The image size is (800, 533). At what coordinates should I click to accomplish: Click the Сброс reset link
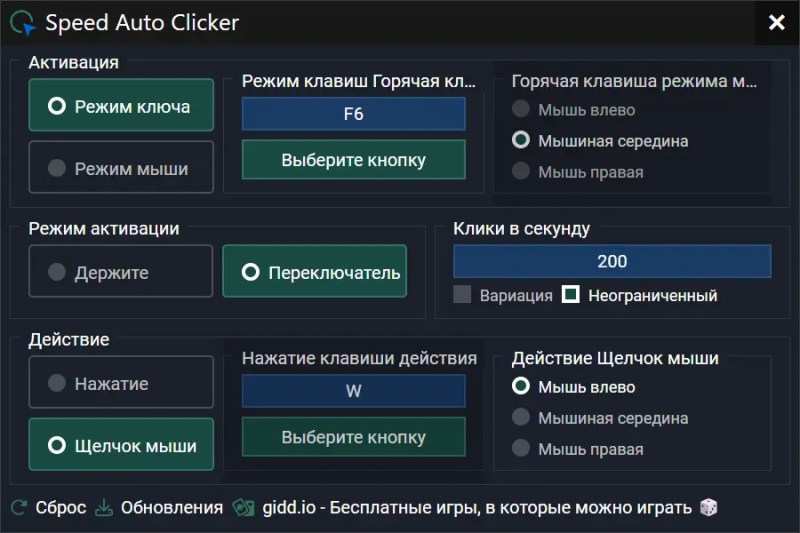(x=61, y=507)
